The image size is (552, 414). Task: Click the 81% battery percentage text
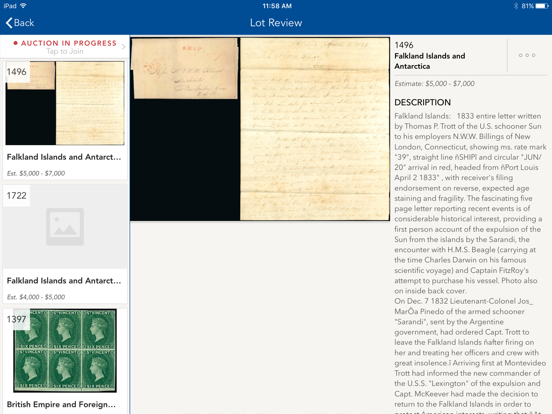tap(527, 6)
